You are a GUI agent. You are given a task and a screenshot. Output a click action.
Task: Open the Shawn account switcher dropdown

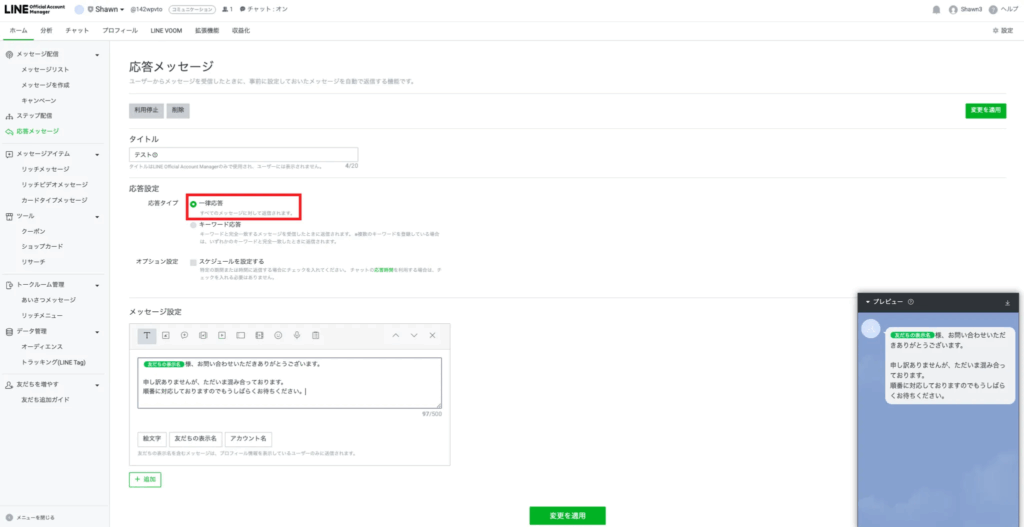(105, 9)
